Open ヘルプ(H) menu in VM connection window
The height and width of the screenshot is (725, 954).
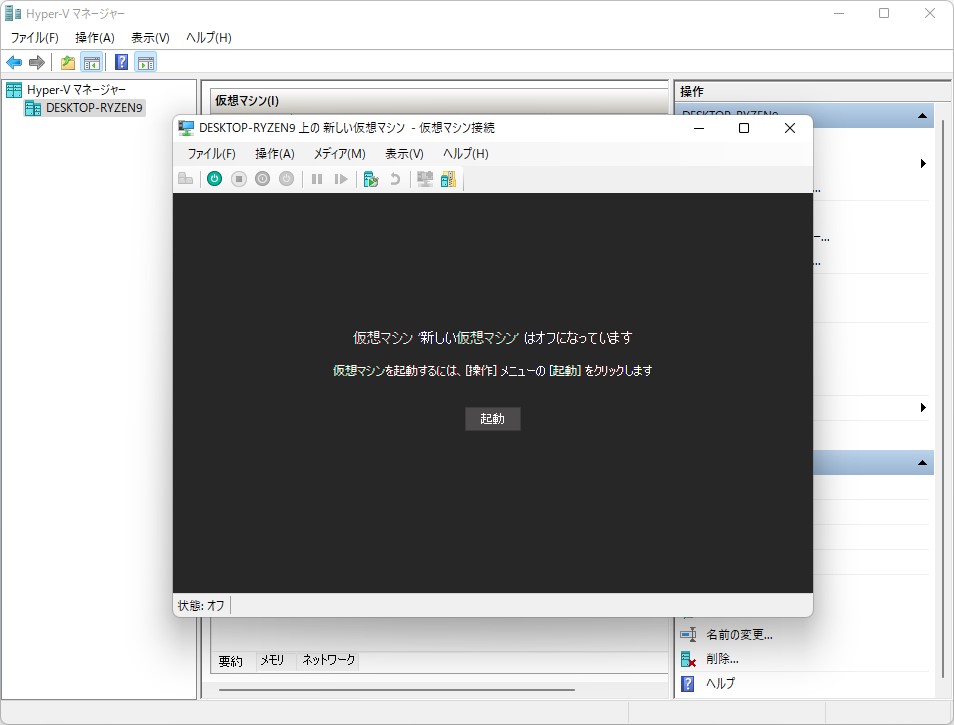[465, 154]
